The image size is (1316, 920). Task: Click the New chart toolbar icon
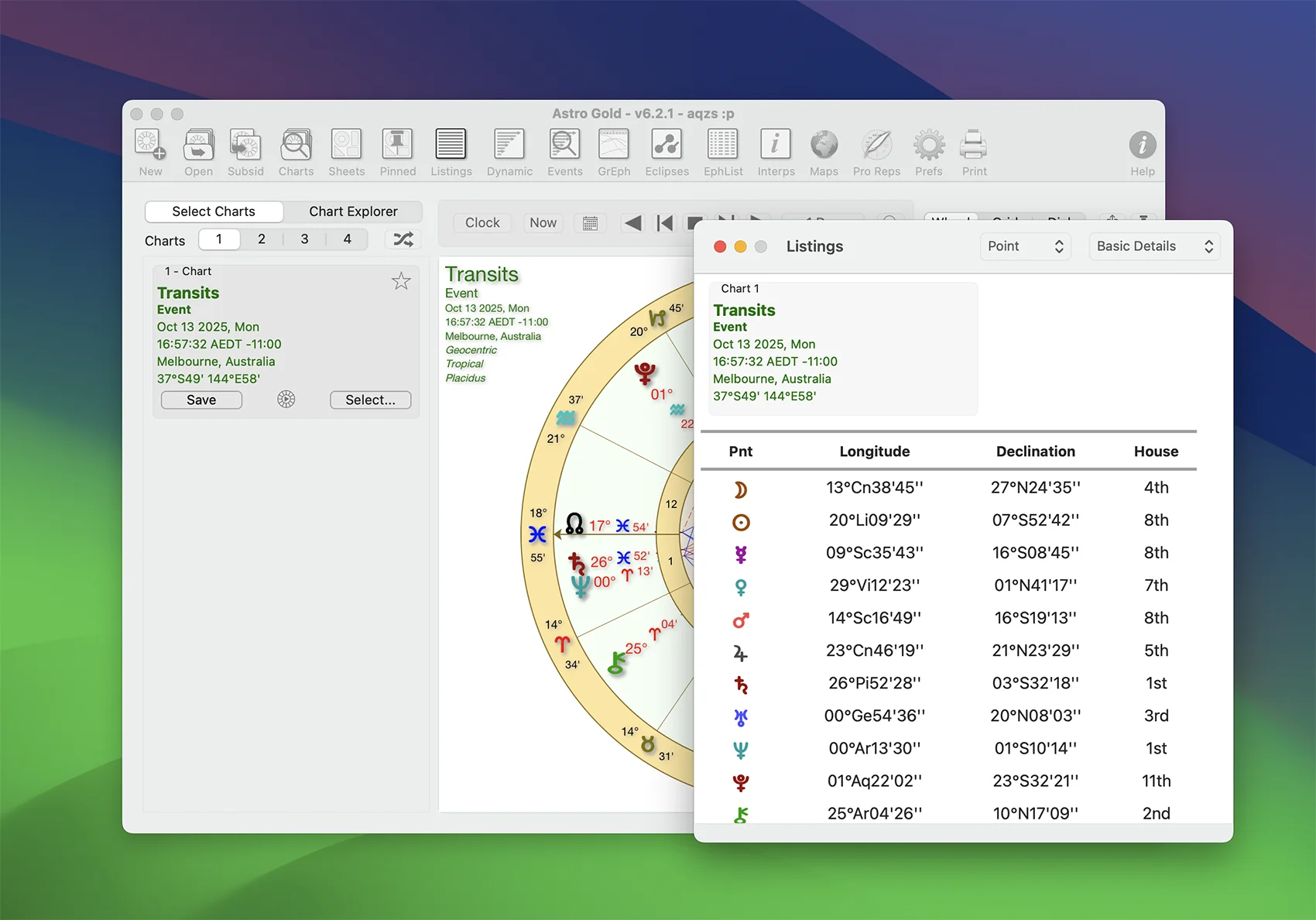[150, 153]
